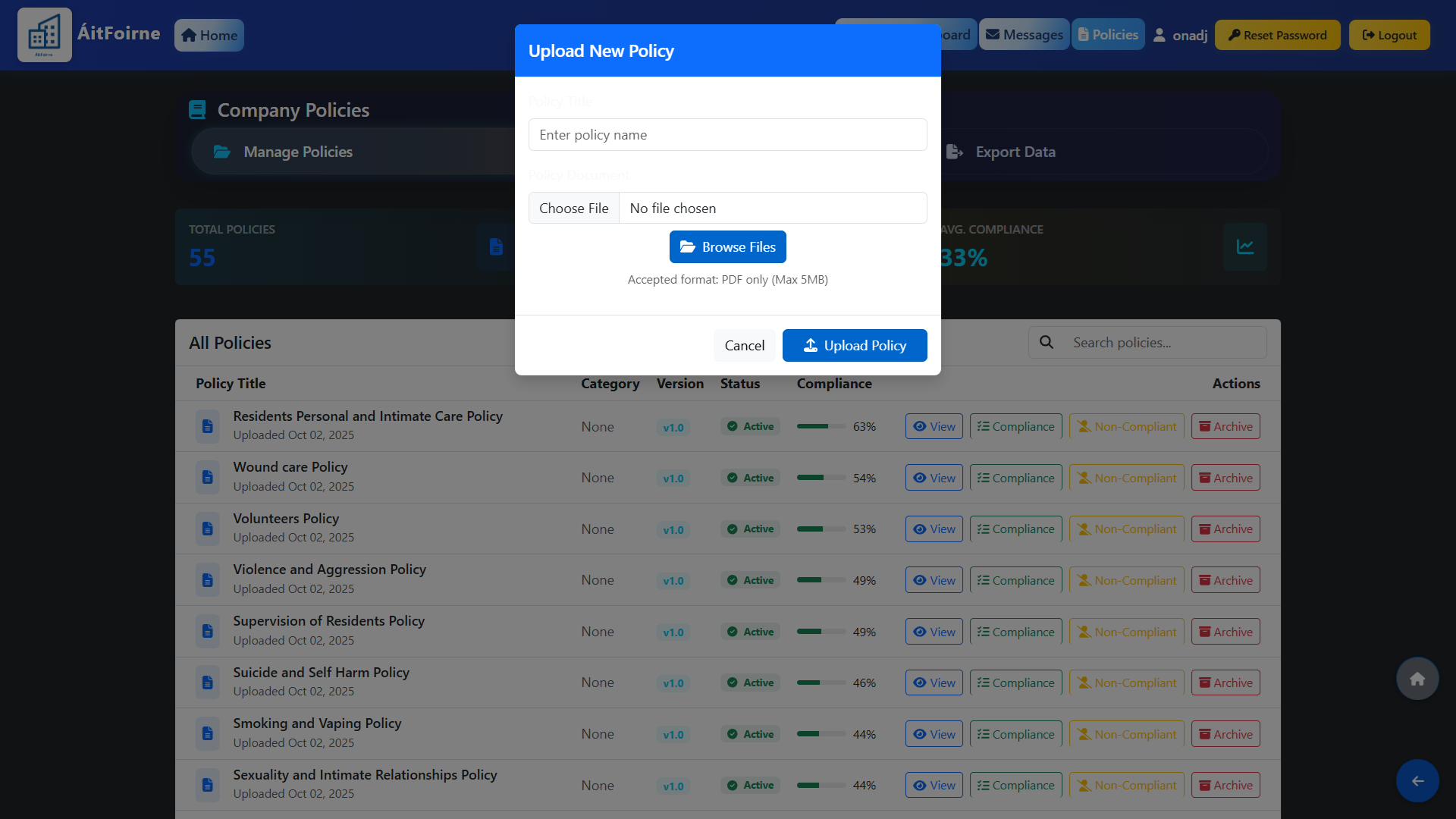
Task: Click the floating home button
Action: click(1417, 679)
